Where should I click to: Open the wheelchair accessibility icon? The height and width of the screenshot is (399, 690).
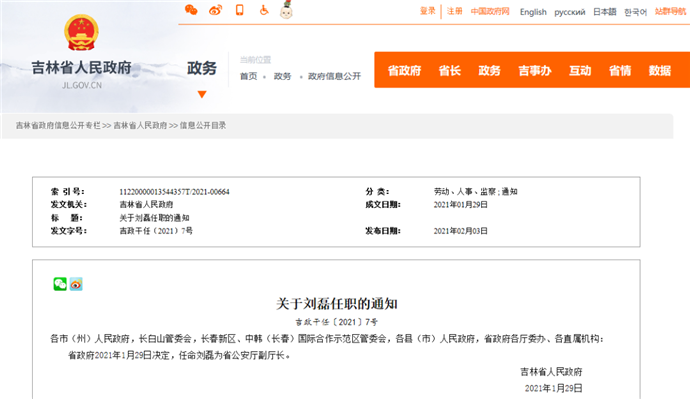[x=264, y=10]
